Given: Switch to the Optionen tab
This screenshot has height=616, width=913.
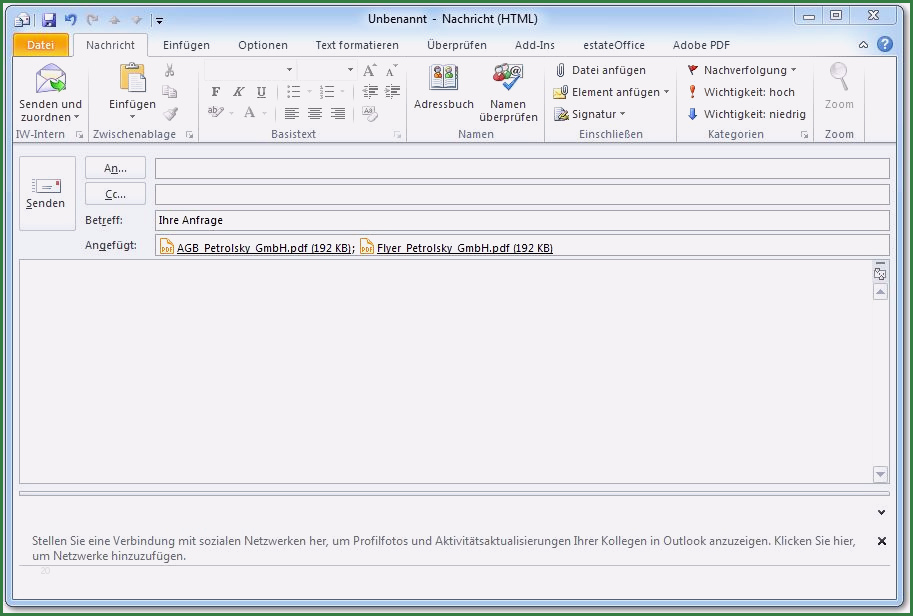Looking at the screenshot, I should click(263, 45).
